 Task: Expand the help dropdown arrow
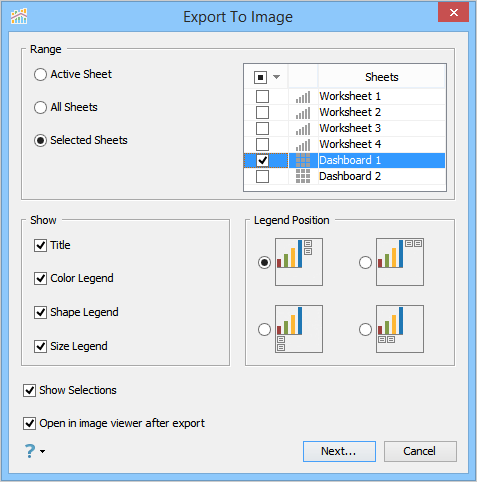click(x=42, y=451)
